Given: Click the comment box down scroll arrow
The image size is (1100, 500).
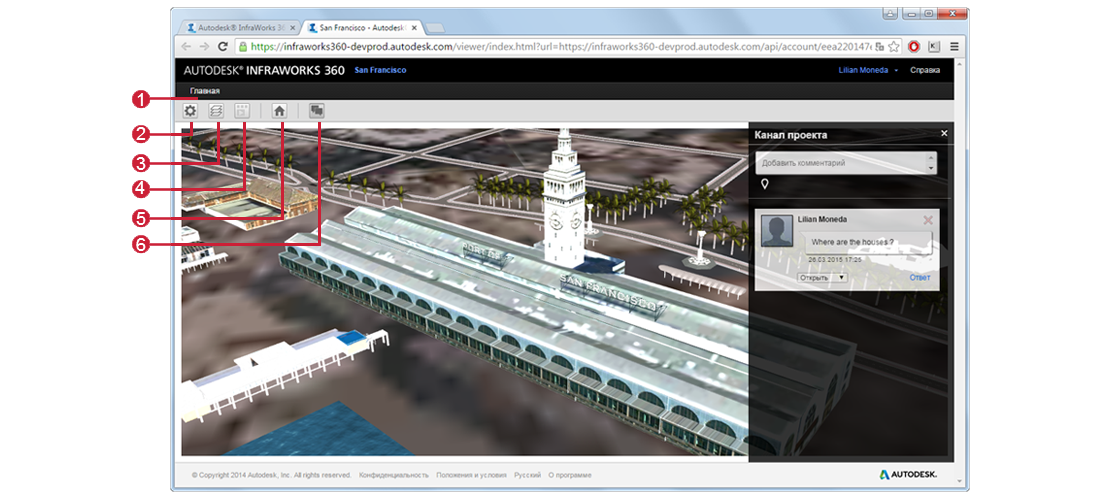Looking at the screenshot, I should coord(932,169).
